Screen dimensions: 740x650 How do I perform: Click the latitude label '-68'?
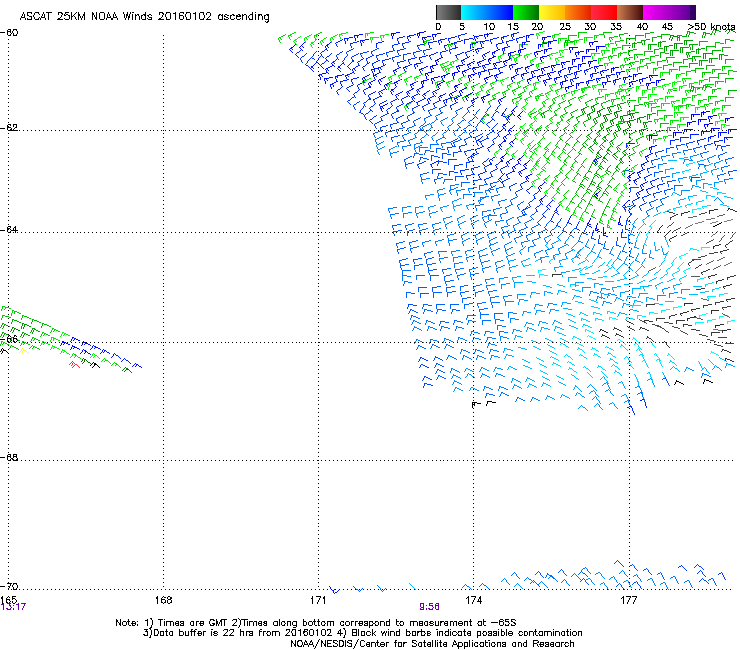(9, 458)
